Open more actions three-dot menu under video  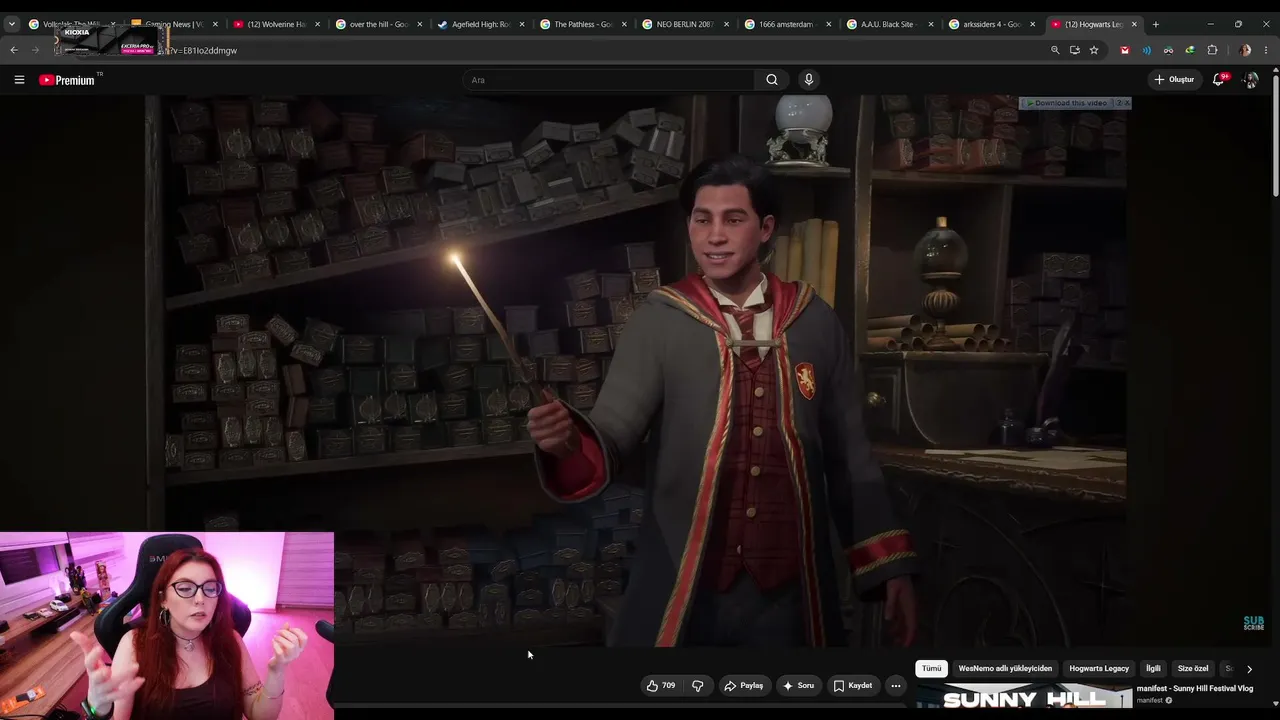coord(896,685)
